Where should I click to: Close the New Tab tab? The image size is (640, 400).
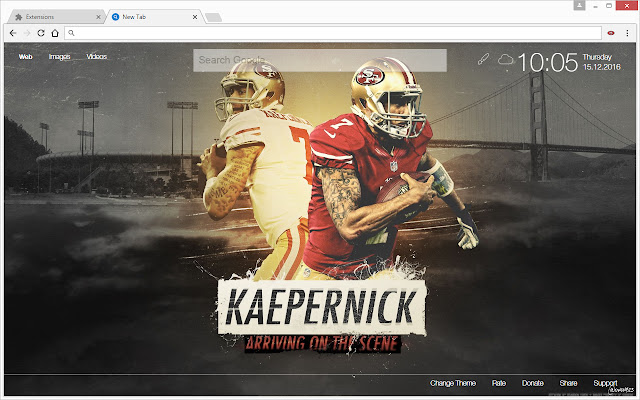(x=195, y=17)
